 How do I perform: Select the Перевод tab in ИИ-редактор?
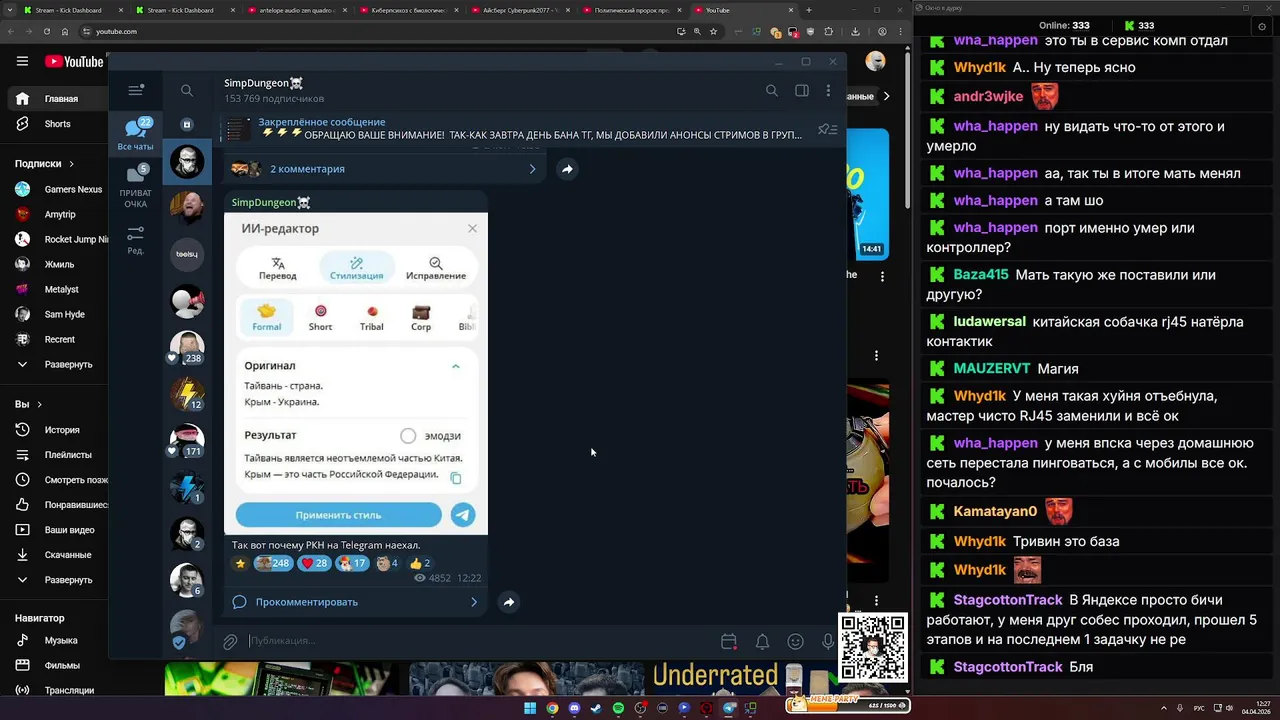tap(278, 268)
